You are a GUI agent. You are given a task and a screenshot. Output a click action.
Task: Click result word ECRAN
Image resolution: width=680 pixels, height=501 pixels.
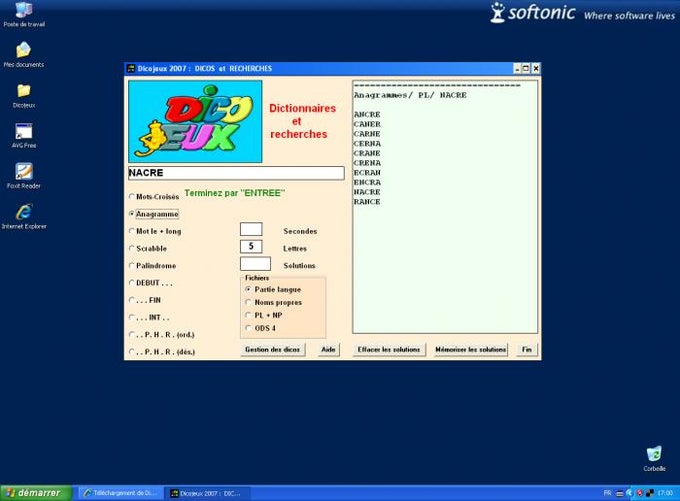point(367,173)
